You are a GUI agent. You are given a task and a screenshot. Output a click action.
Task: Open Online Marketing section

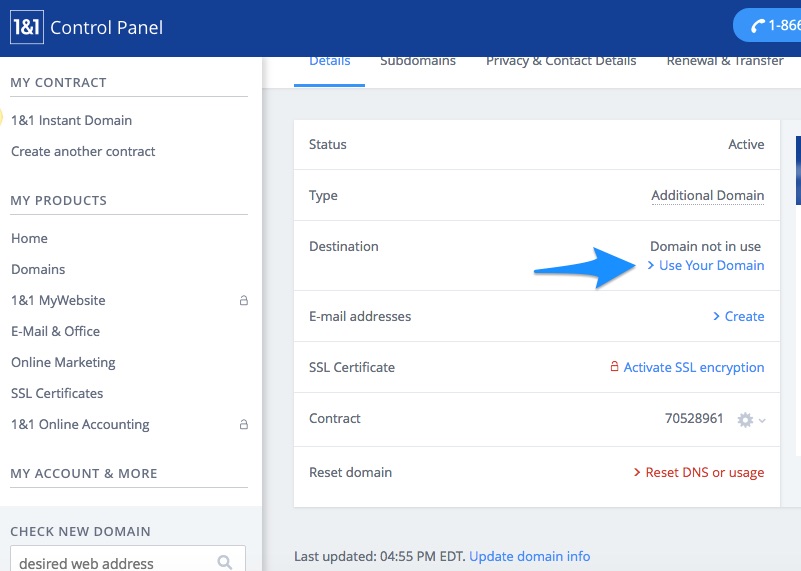click(63, 363)
